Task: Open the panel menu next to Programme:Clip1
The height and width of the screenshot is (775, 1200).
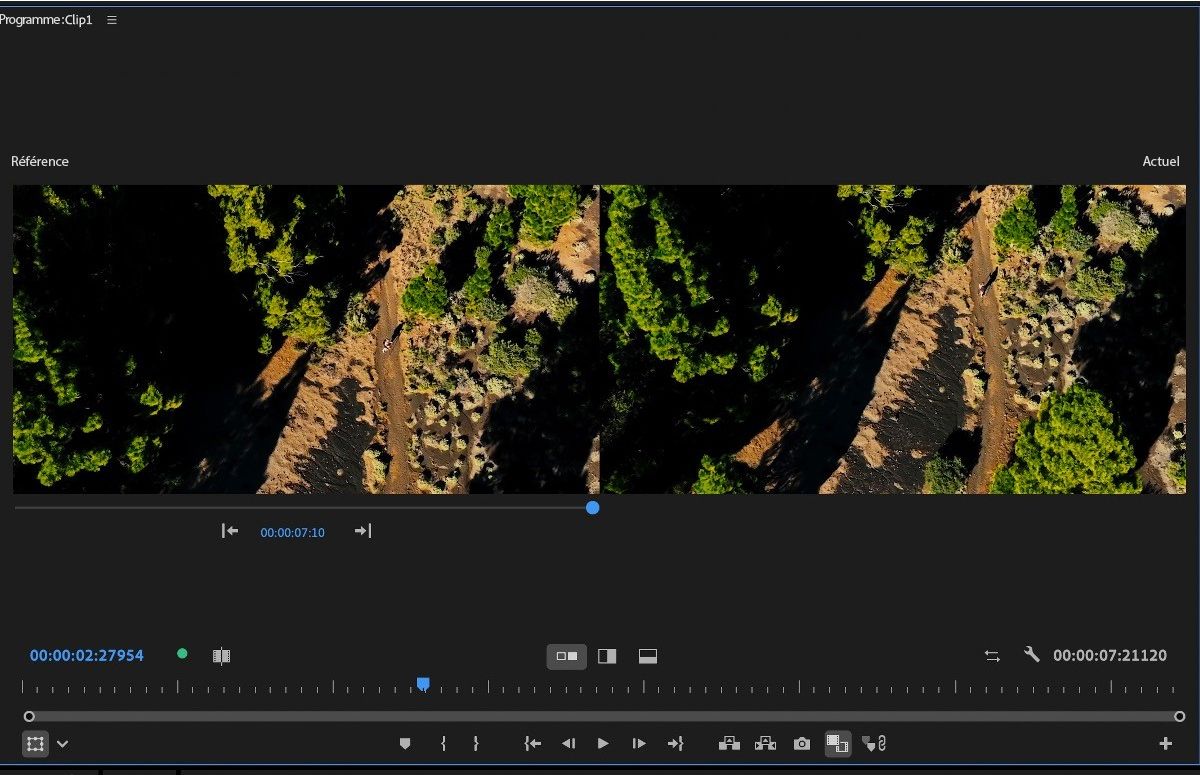Action: (110, 18)
